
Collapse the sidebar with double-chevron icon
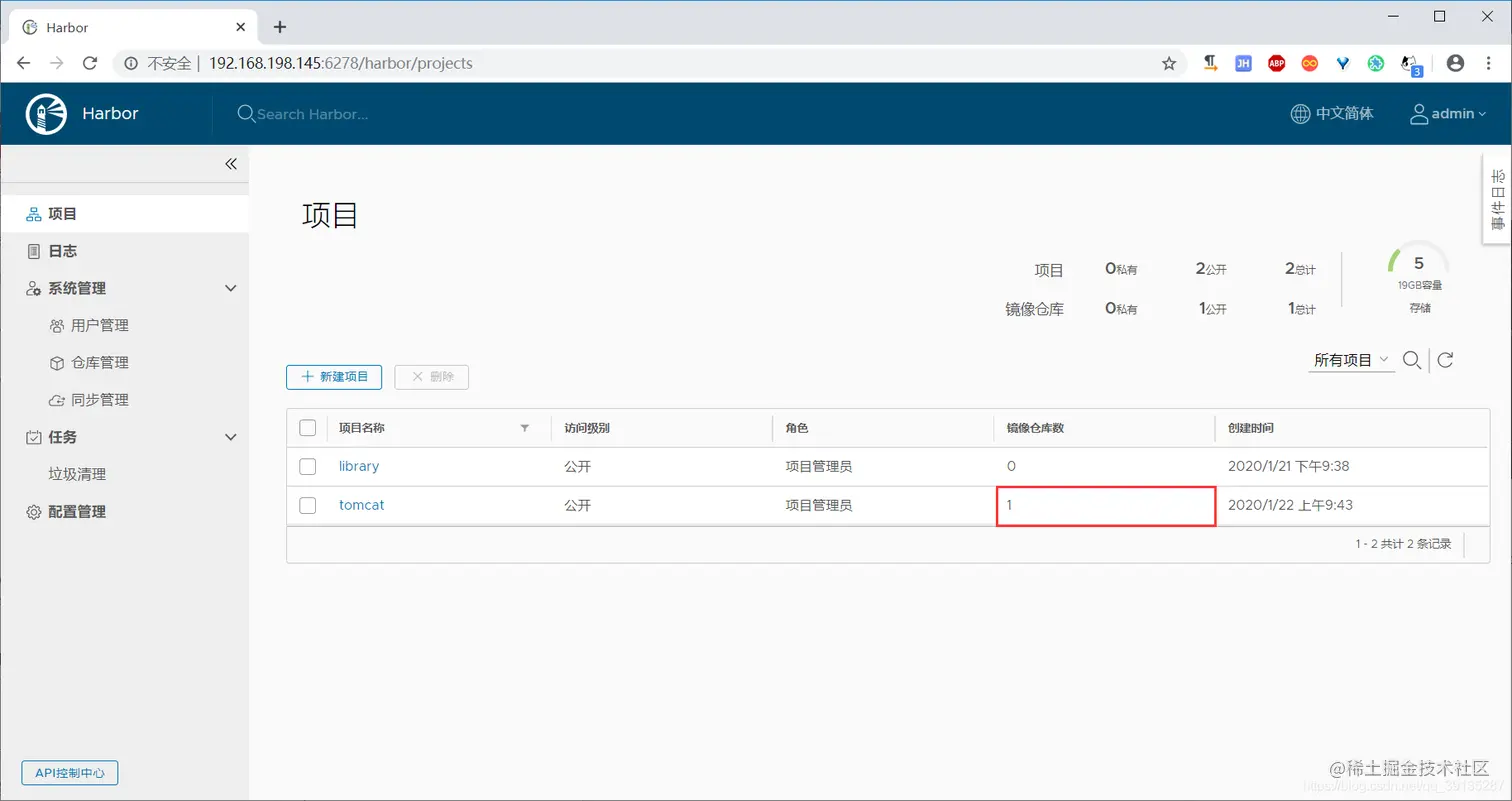[x=231, y=164]
